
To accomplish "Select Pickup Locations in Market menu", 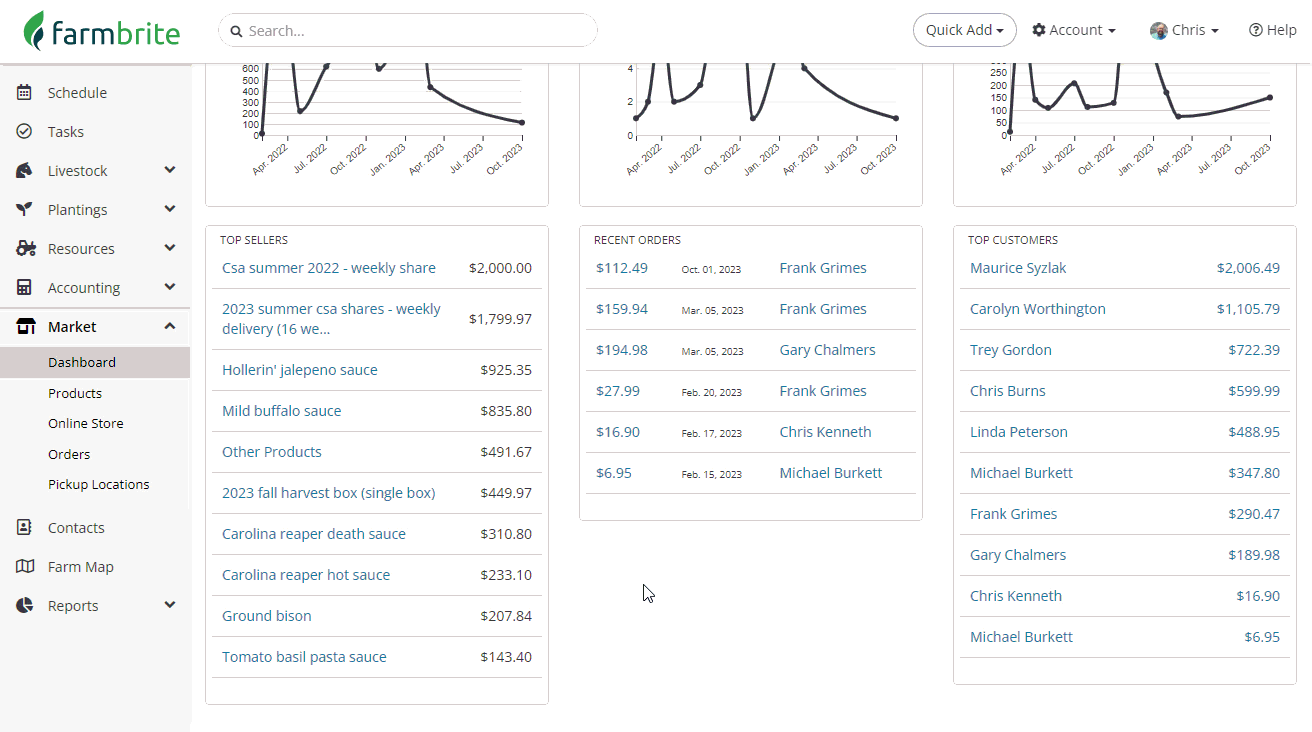I will [99, 484].
